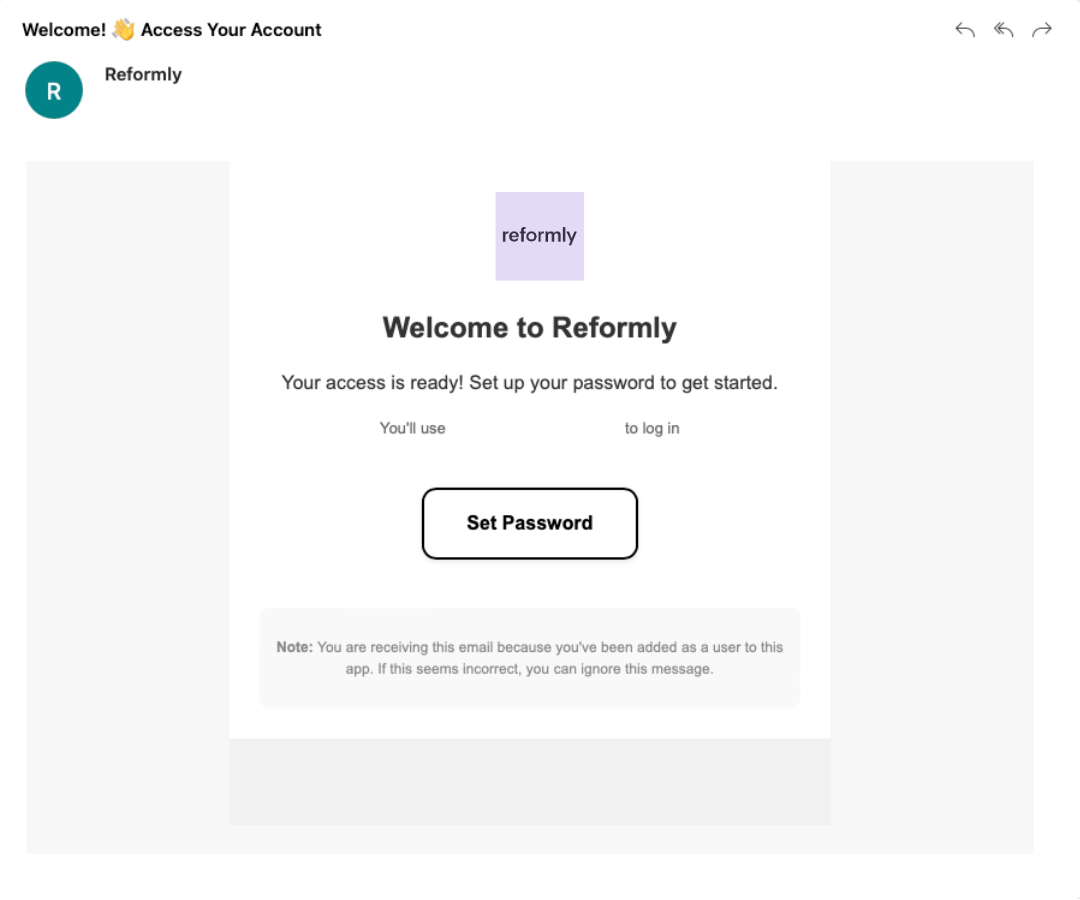The image size is (1080, 900).
Task: Click the Reply All double-arrow icon
Action: [x=1003, y=30]
